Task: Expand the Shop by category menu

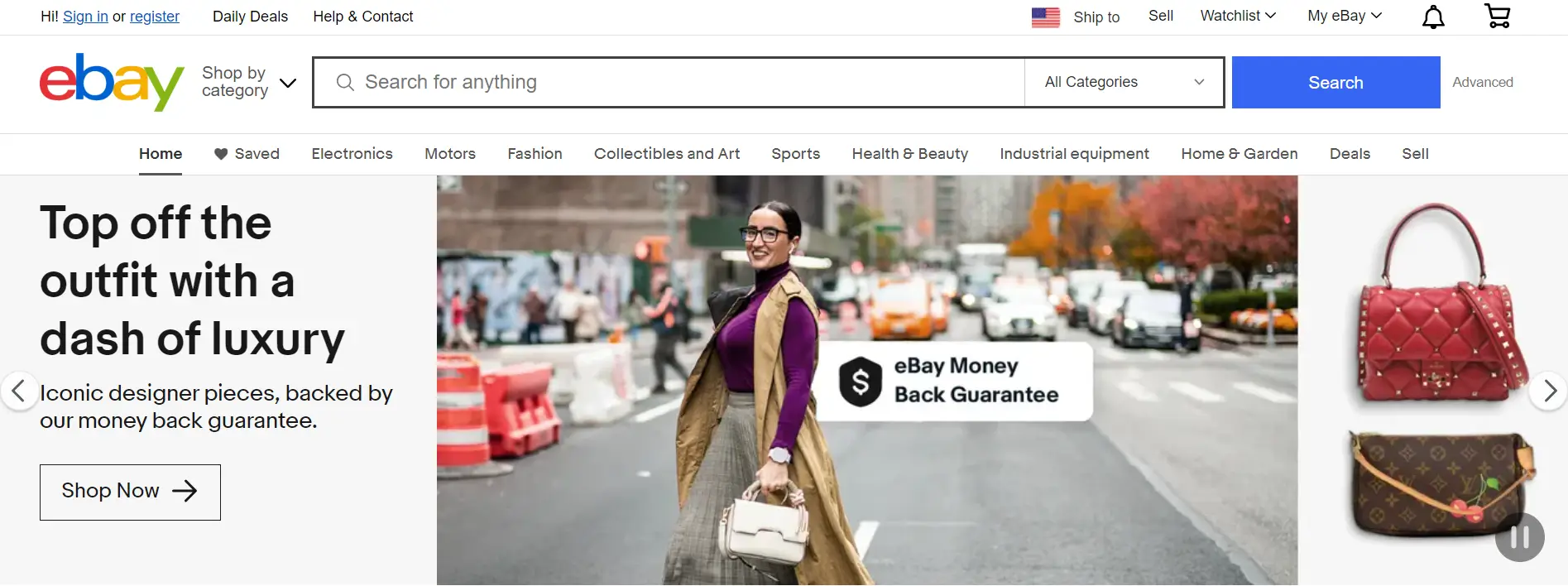Action: (249, 82)
